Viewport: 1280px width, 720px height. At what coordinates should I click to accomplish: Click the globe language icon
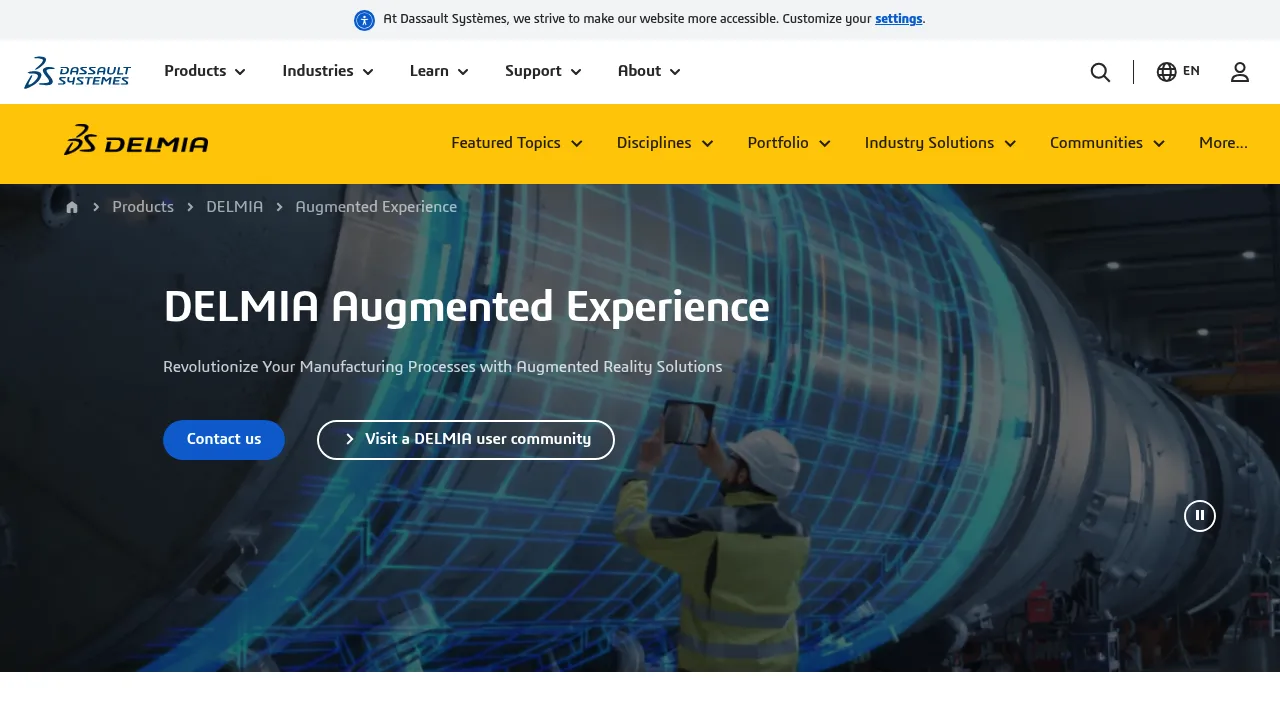1166,72
